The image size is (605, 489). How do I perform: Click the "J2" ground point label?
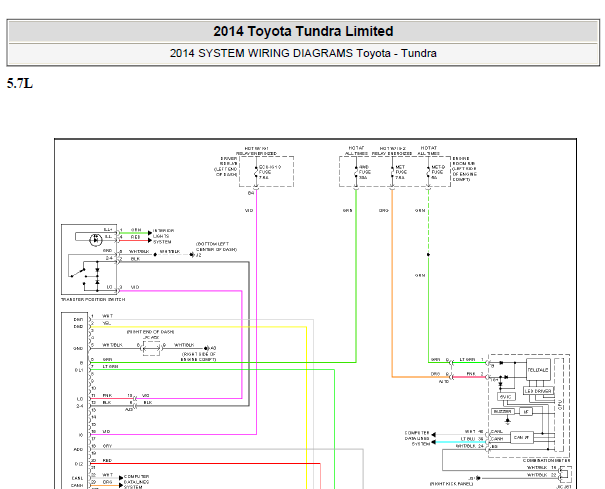tap(199, 255)
